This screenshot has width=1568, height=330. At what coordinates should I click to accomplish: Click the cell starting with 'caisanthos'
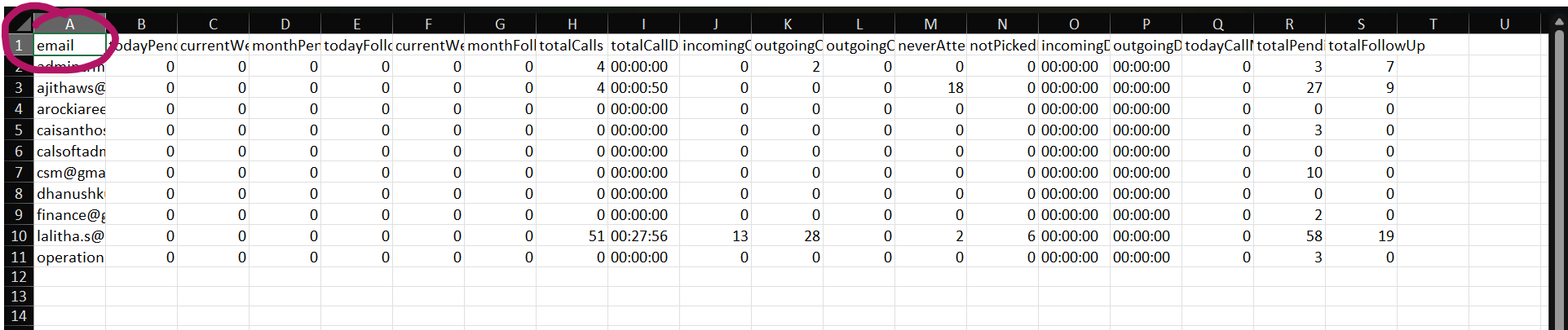(x=70, y=130)
